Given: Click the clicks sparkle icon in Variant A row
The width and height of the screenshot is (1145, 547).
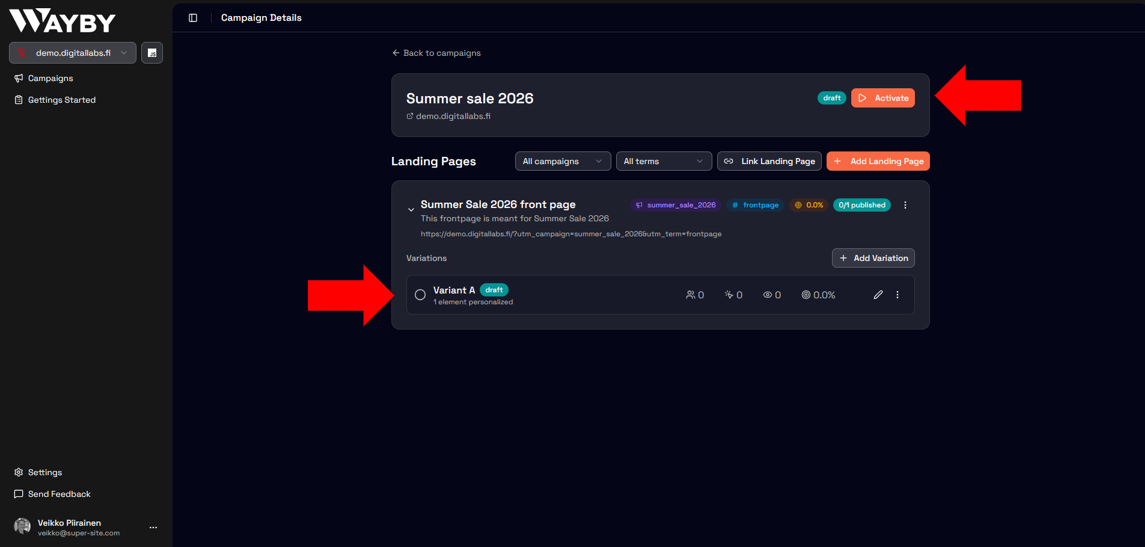Looking at the screenshot, I should (x=728, y=295).
